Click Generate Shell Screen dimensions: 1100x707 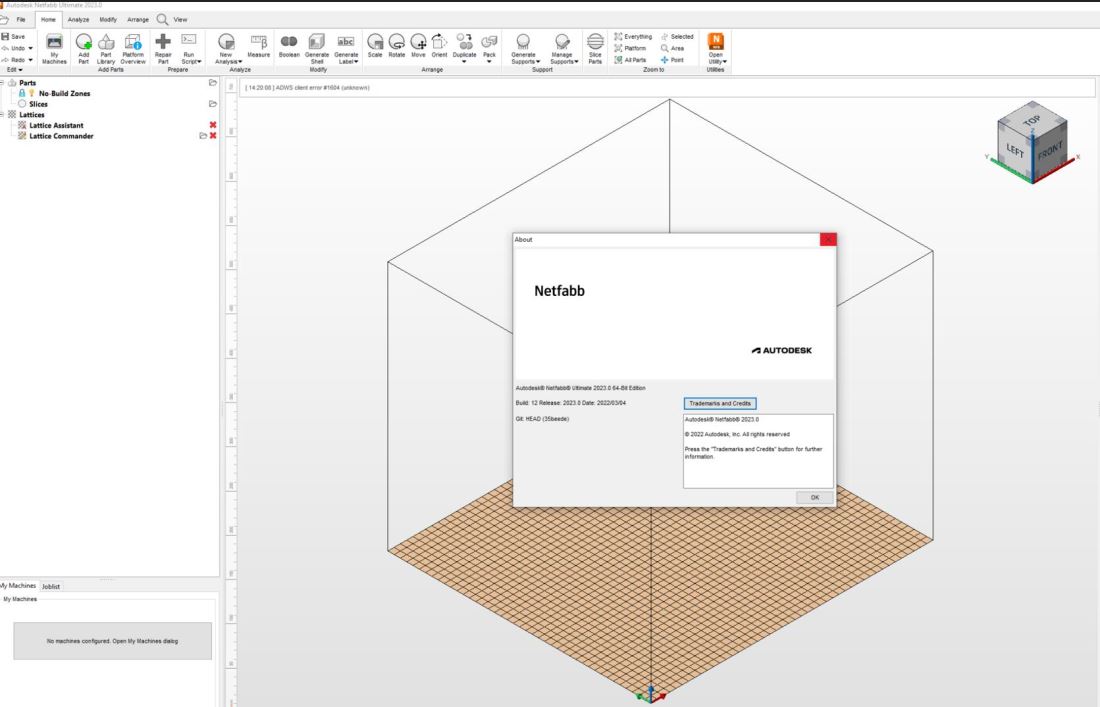point(316,48)
